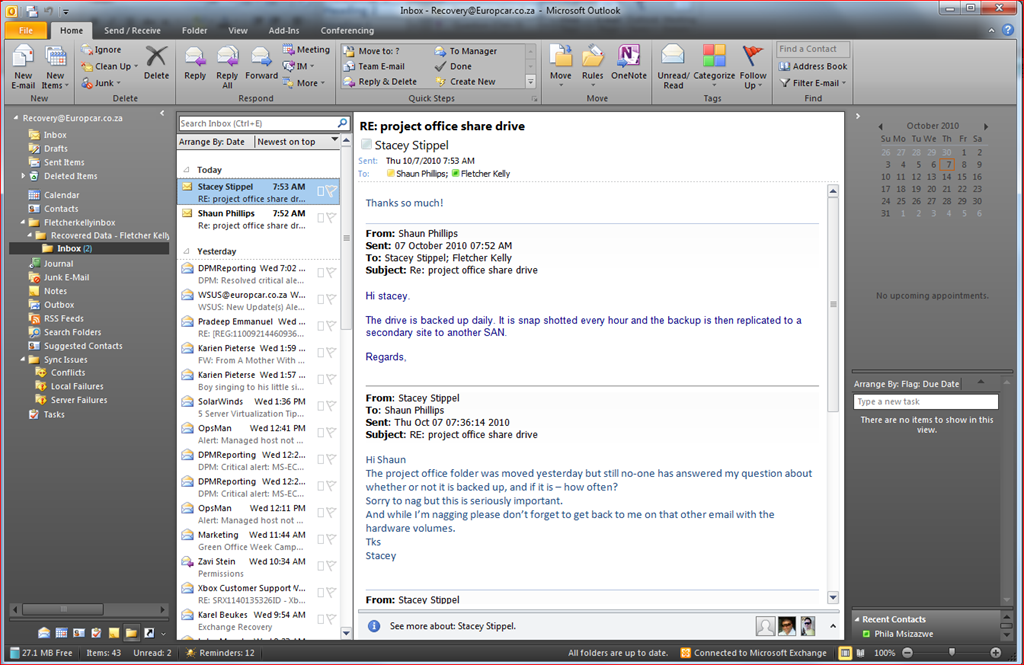This screenshot has height=665, width=1024.
Task: Click the Categorize colored squares icon
Action: point(714,57)
